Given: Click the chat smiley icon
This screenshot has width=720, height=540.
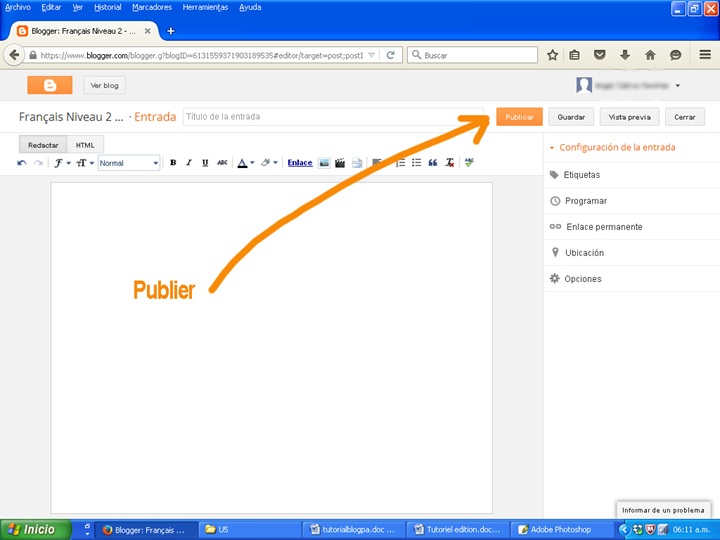Looking at the screenshot, I should point(675,55).
